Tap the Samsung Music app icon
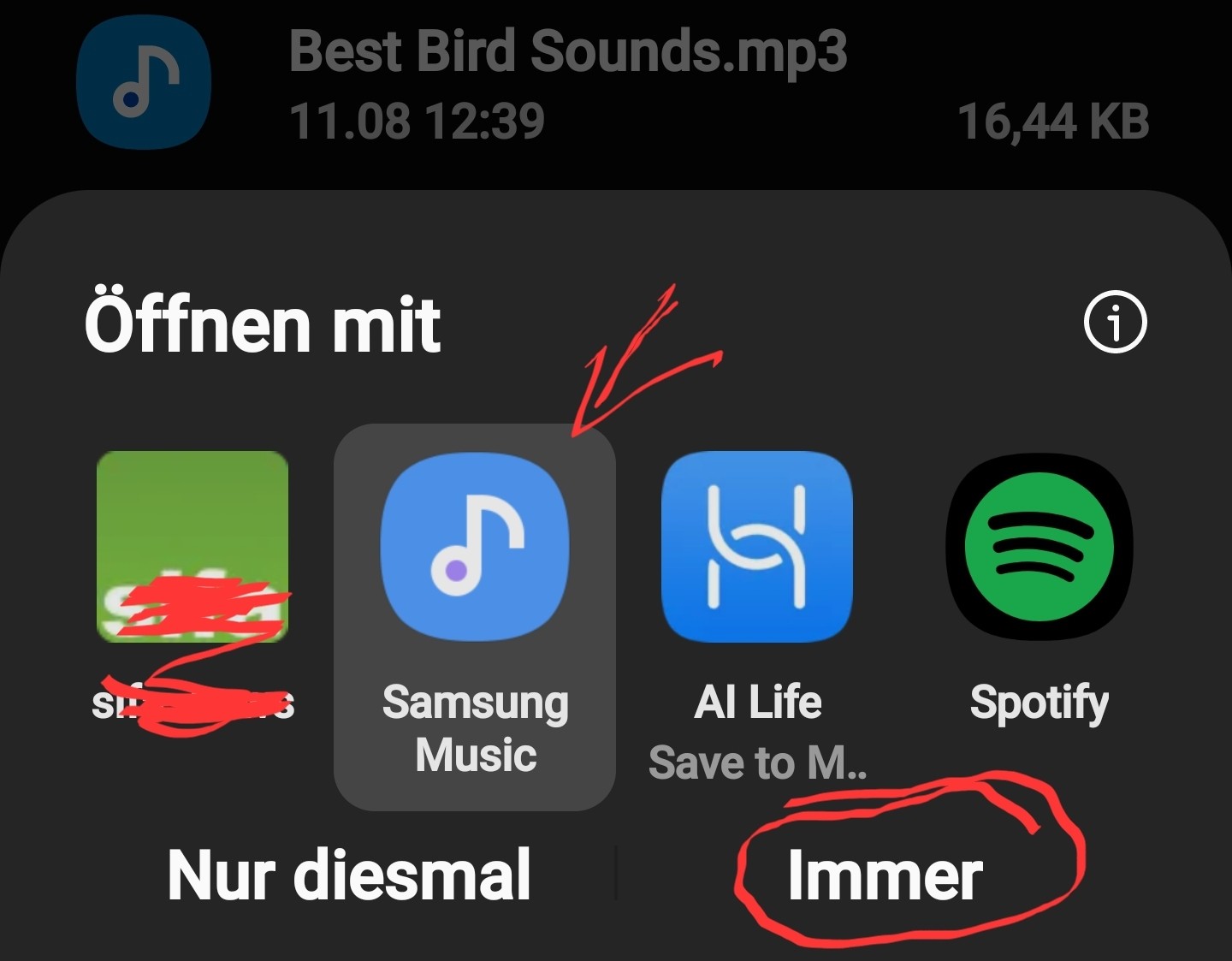The width and height of the screenshot is (1232, 961). click(x=475, y=547)
